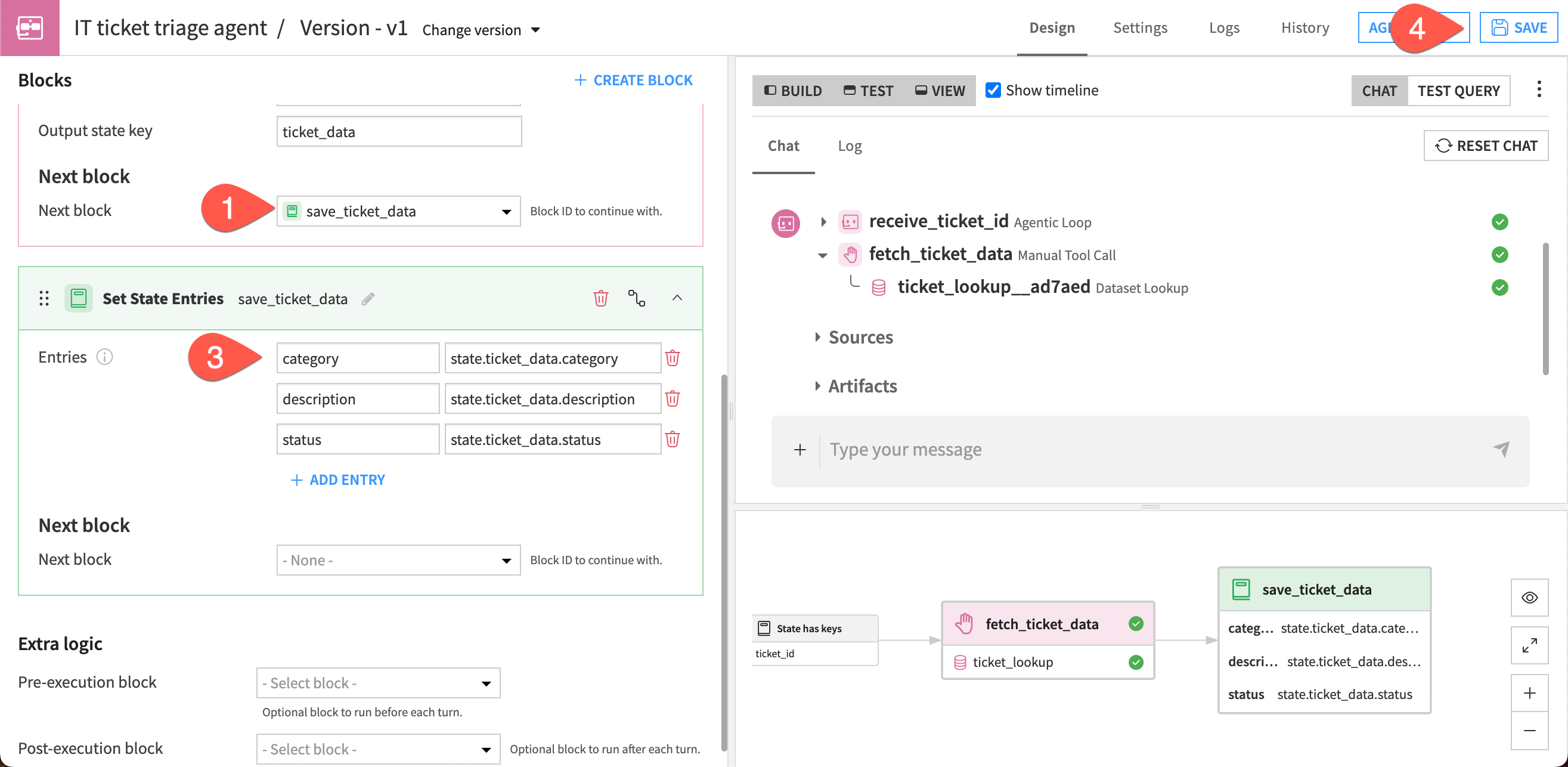Viewport: 1568px width, 767px height.
Task: Delete the status entry row
Action: 672,440
